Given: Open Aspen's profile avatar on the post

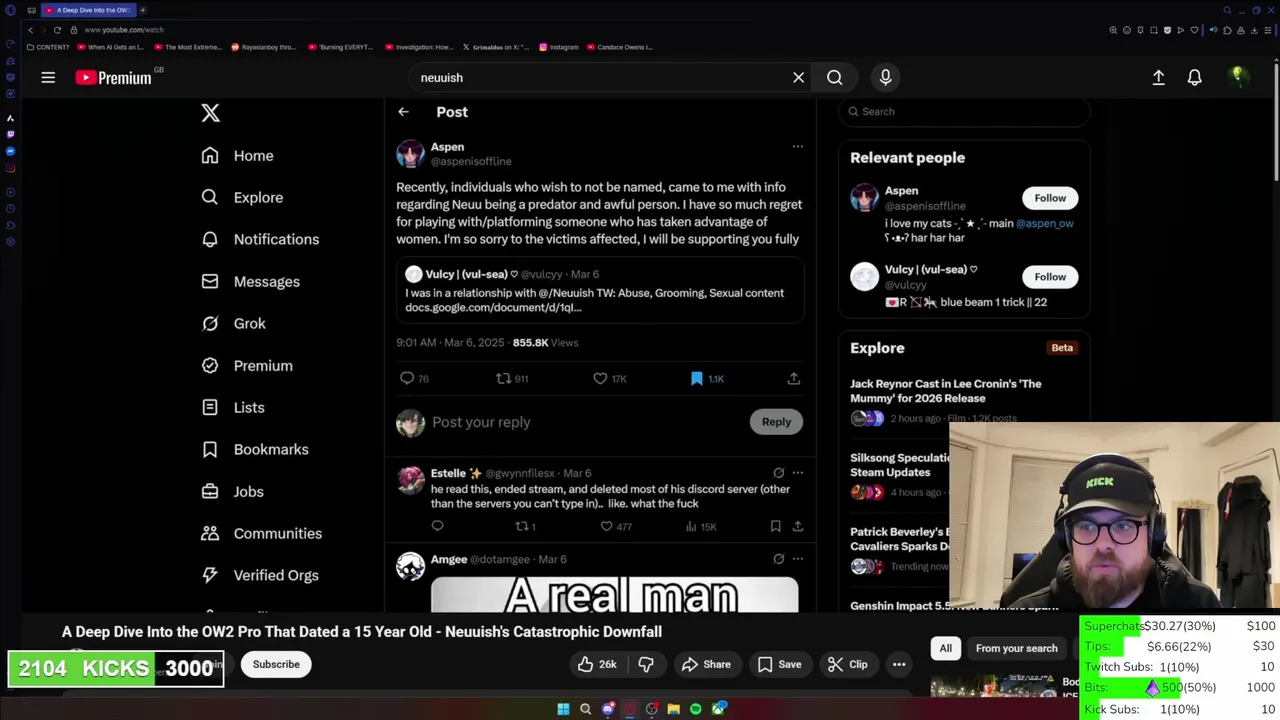Looking at the screenshot, I should (410, 153).
